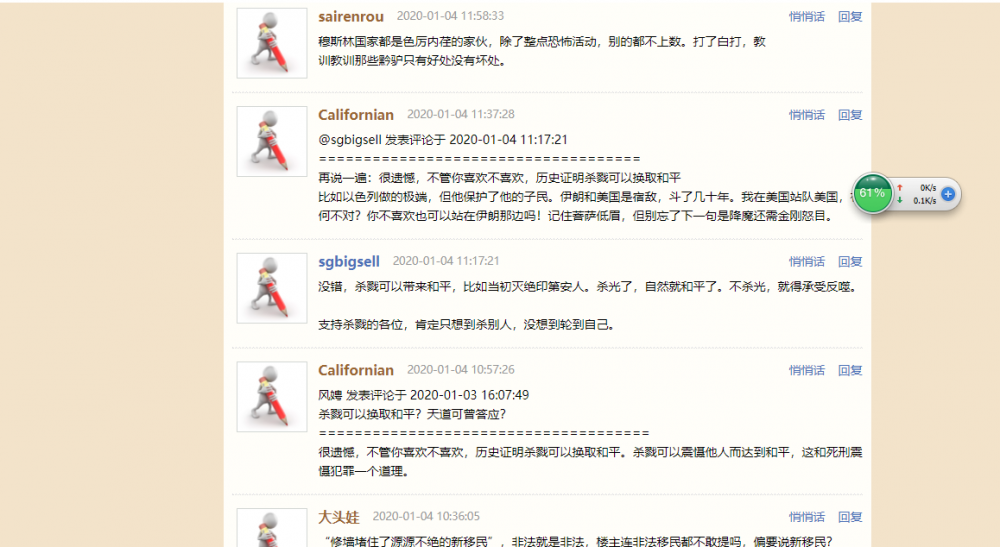Open sairenrou's user profile link
Screen dimensions: 1000x547
351,17
